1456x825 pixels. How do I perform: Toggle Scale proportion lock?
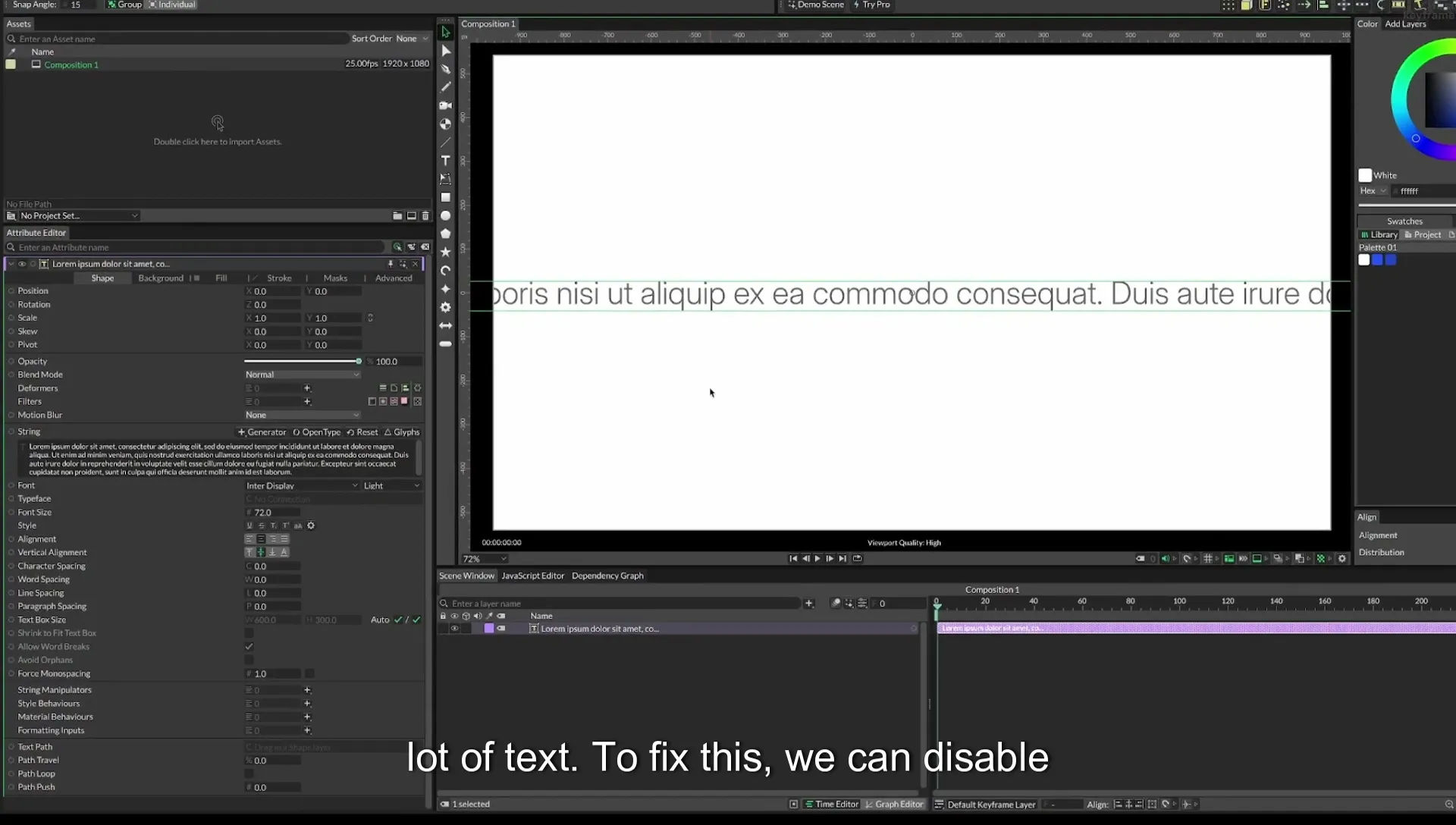click(370, 318)
